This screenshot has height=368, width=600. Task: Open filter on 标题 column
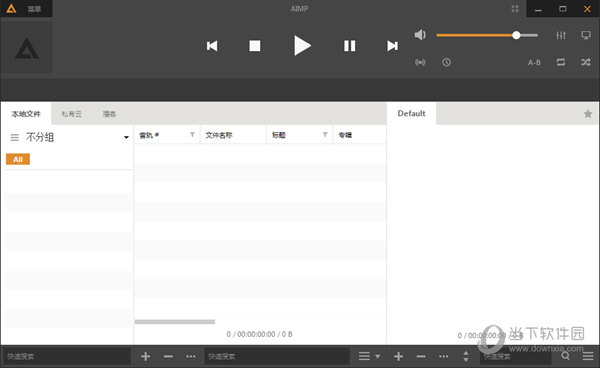[325, 135]
